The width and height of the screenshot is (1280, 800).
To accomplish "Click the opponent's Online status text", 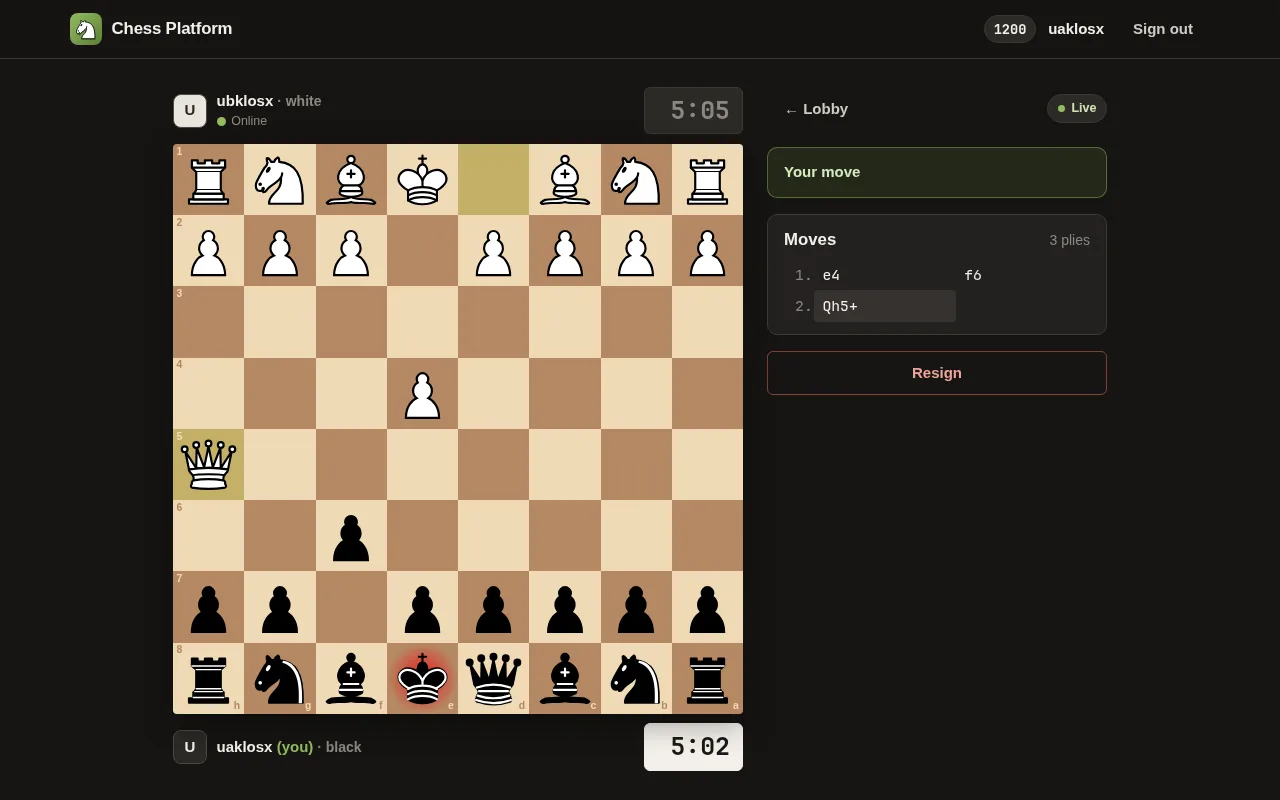I will pyautogui.click(x=249, y=121).
